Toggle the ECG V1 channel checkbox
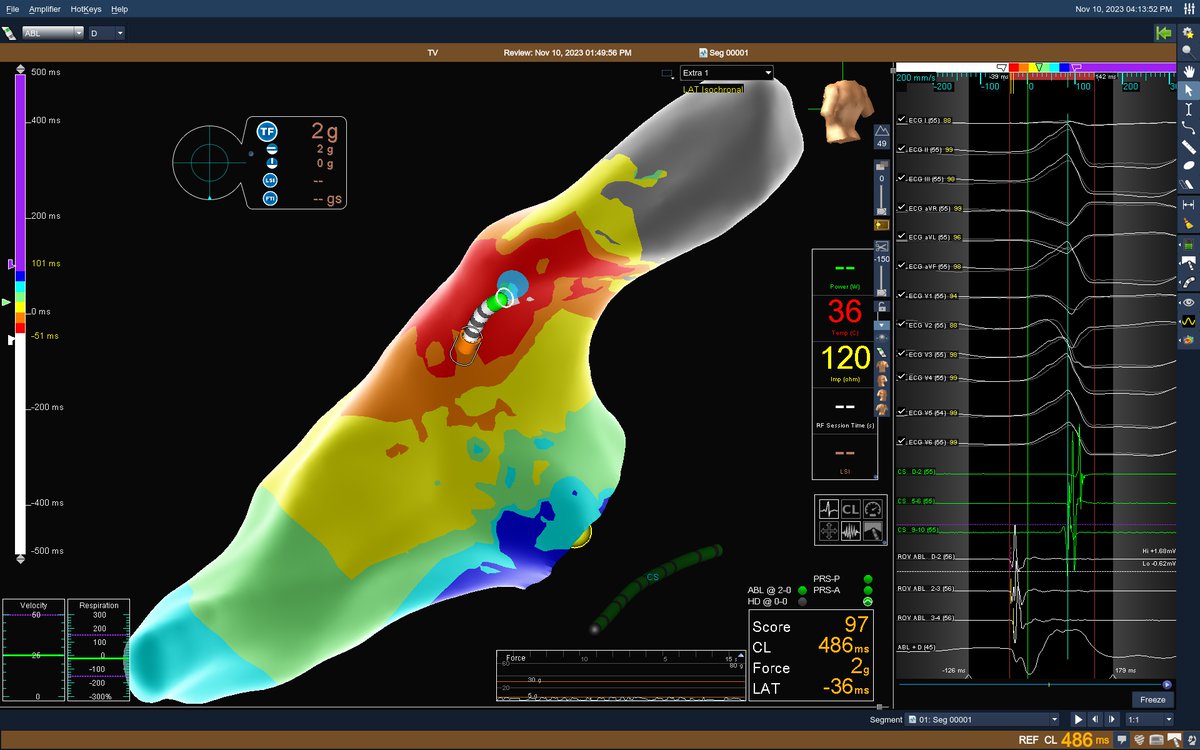1200x750 pixels. pos(900,296)
